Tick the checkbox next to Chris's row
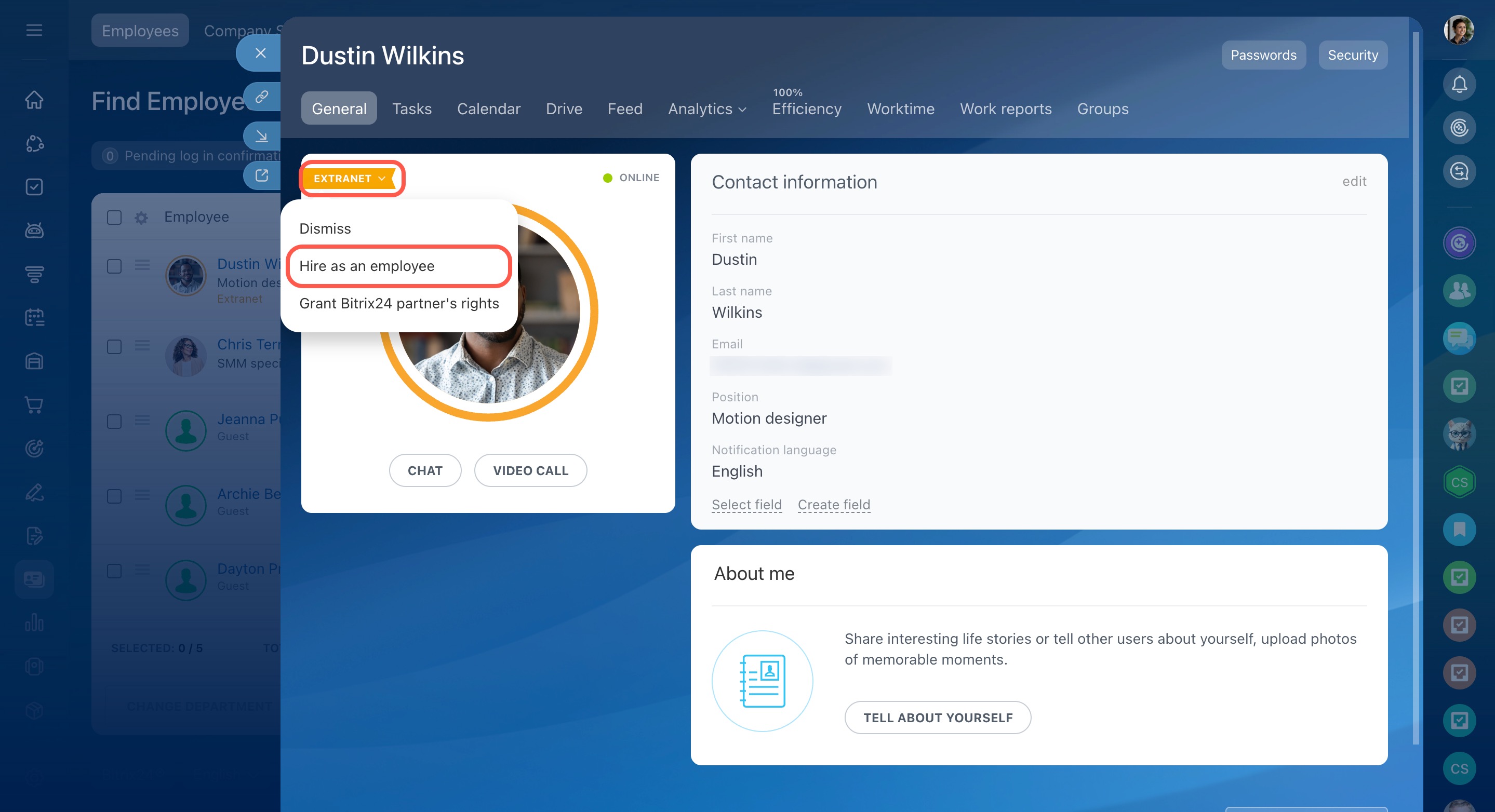The image size is (1495, 812). pyautogui.click(x=114, y=347)
